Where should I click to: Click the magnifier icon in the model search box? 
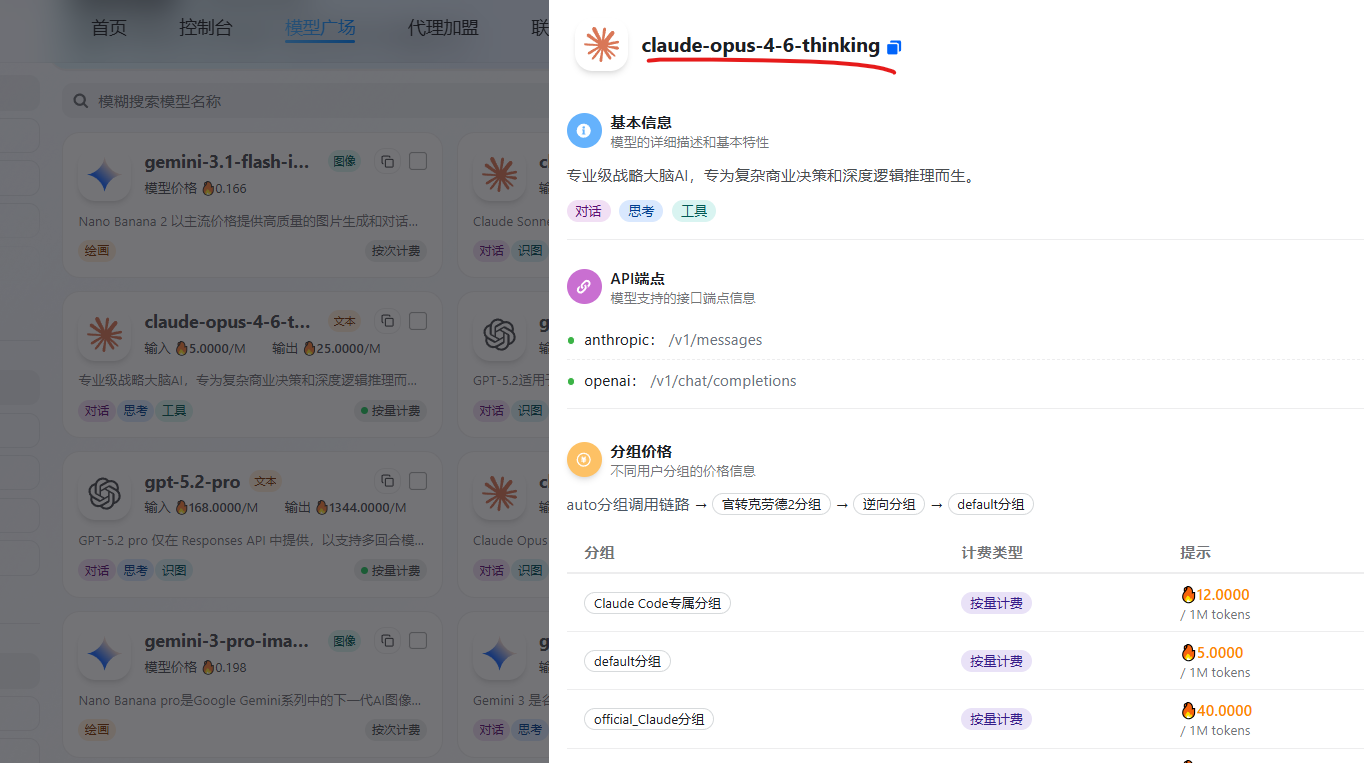81,101
